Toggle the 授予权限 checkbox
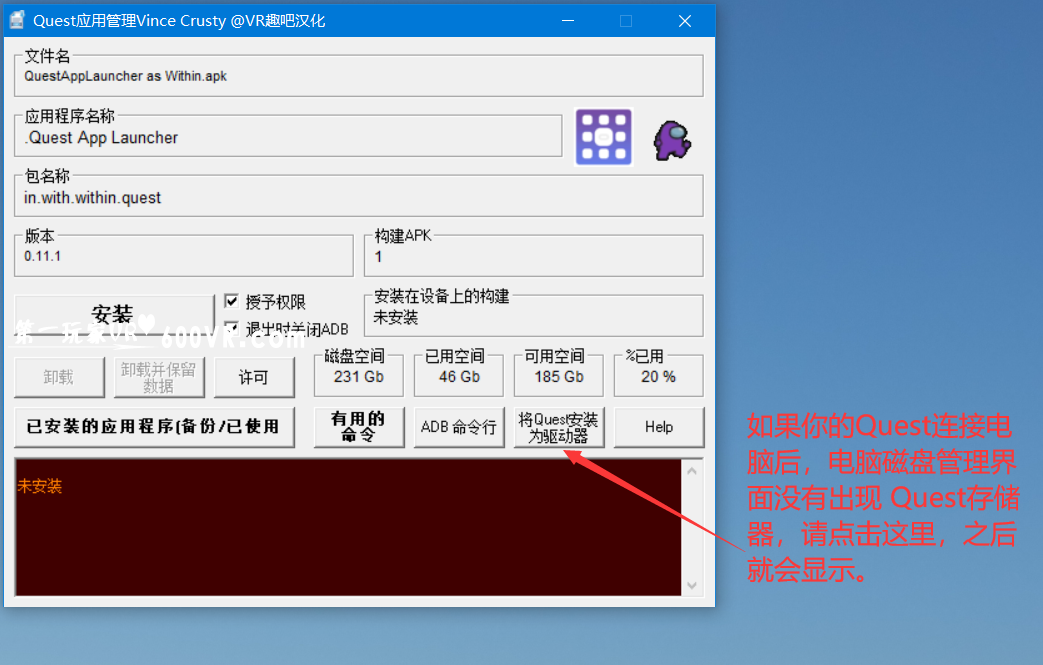1043x665 pixels. pyautogui.click(x=231, y=301)
